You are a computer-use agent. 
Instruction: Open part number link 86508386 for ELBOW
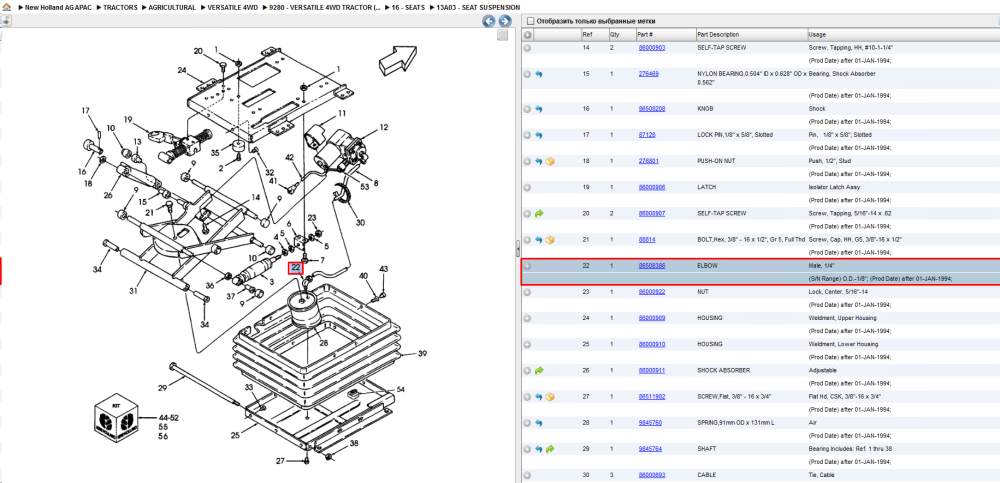pos(652,266)
